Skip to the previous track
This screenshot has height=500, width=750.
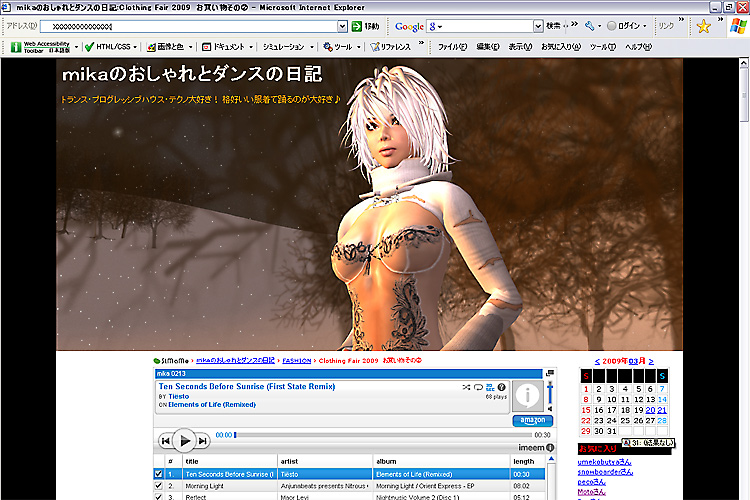165,441
